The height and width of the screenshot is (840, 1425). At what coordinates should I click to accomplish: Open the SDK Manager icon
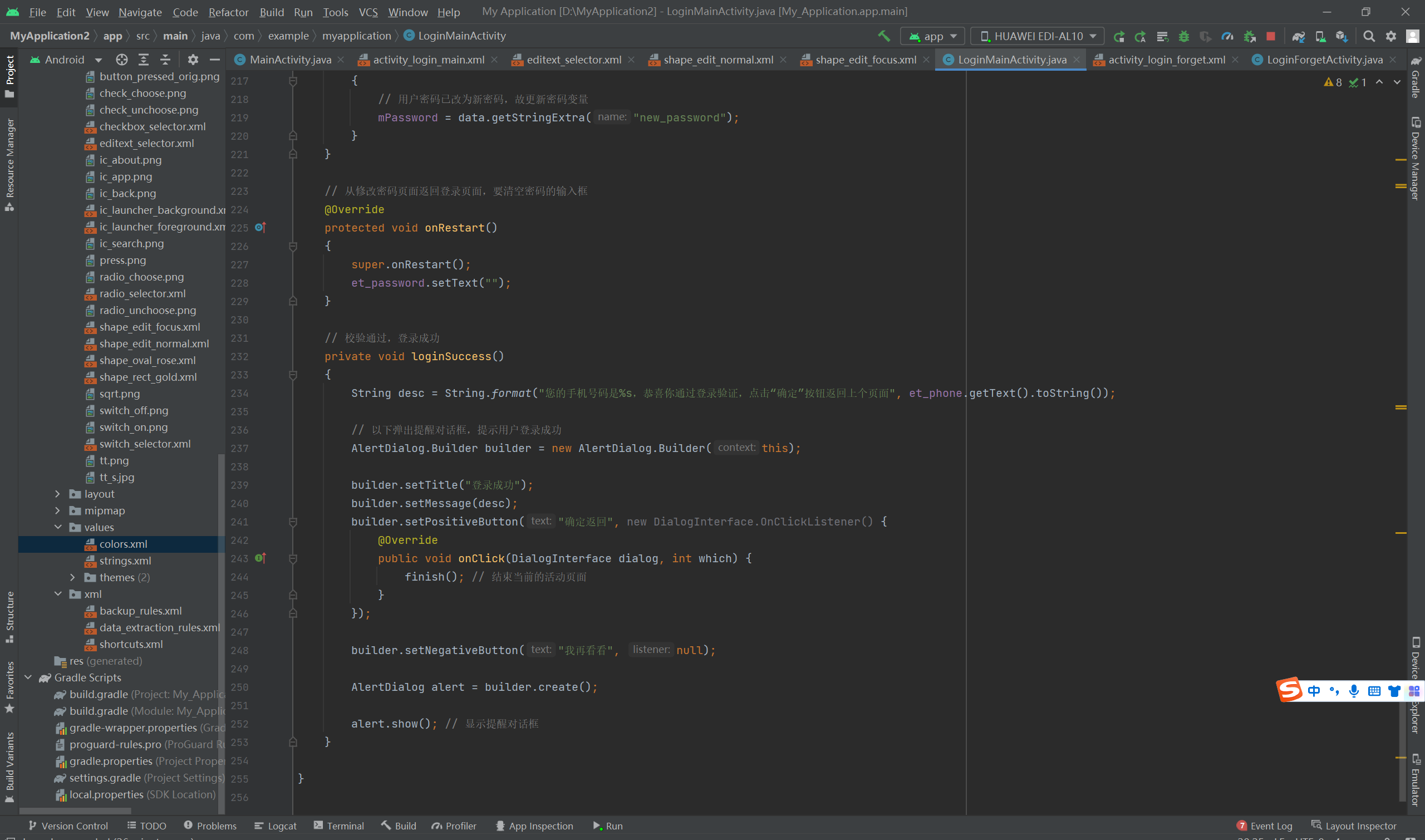1342,36
